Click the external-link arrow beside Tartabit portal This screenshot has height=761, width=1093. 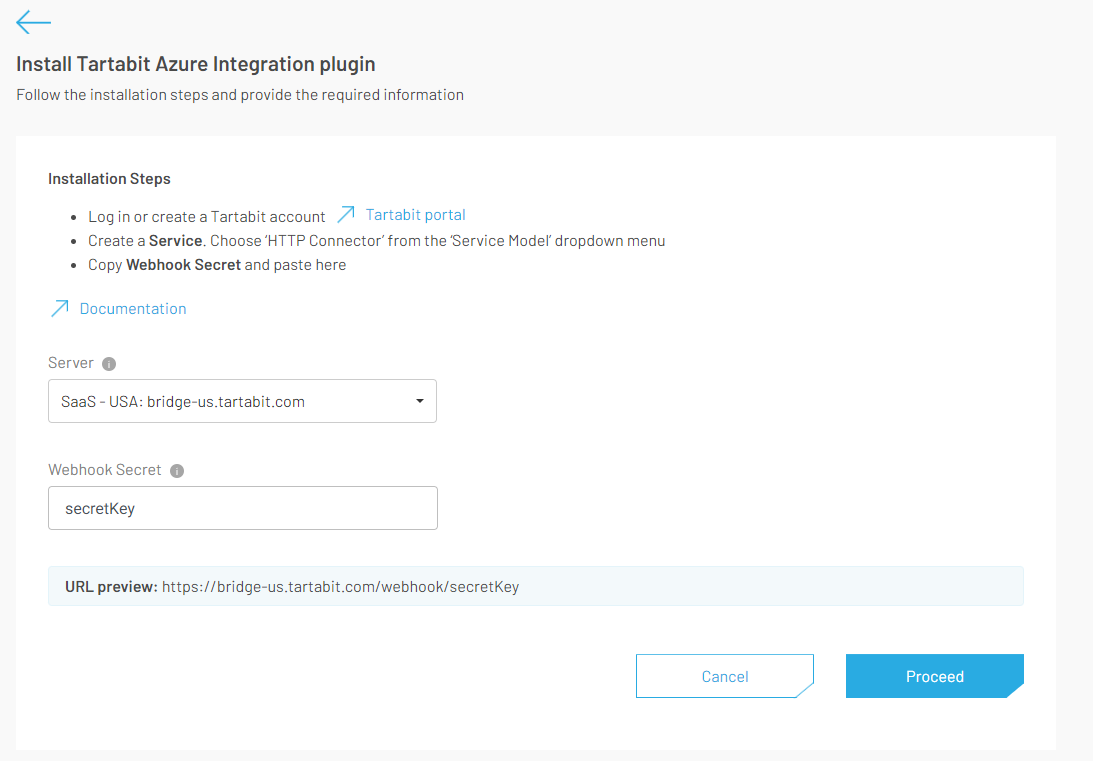[x=345, y=215]
